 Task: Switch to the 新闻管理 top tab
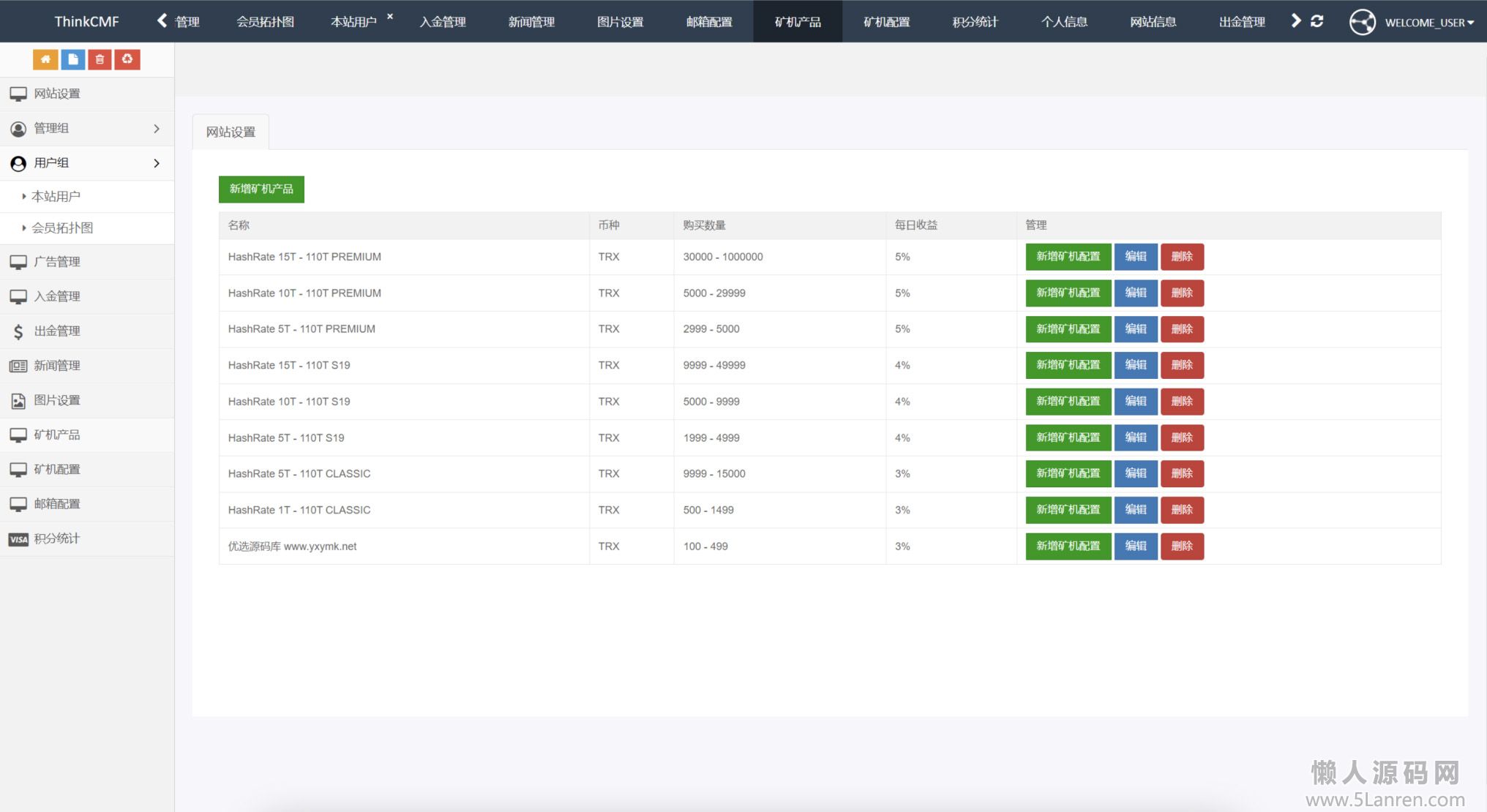click(x=531, y=22)
